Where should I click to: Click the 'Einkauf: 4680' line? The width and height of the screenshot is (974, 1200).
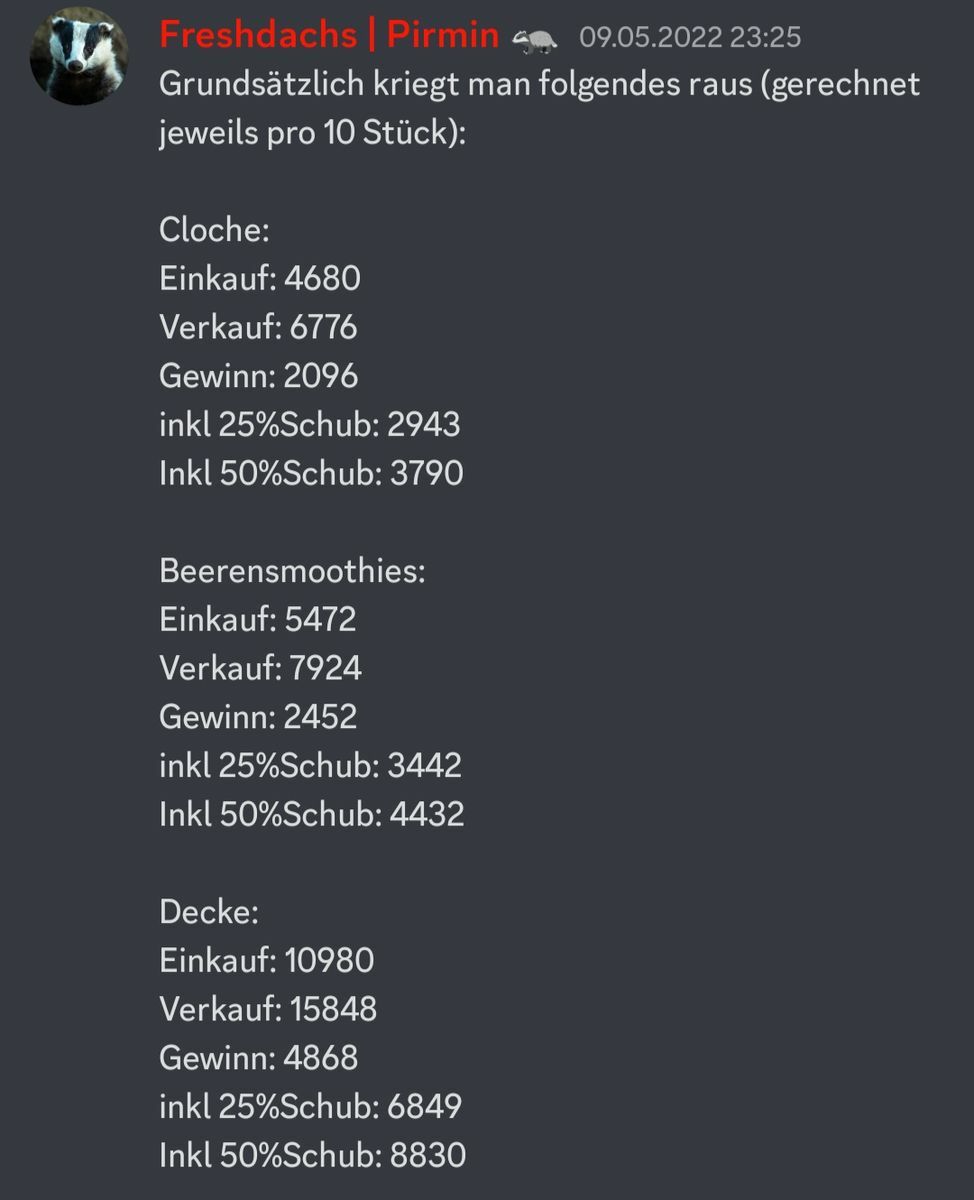[x=259, y=278]
